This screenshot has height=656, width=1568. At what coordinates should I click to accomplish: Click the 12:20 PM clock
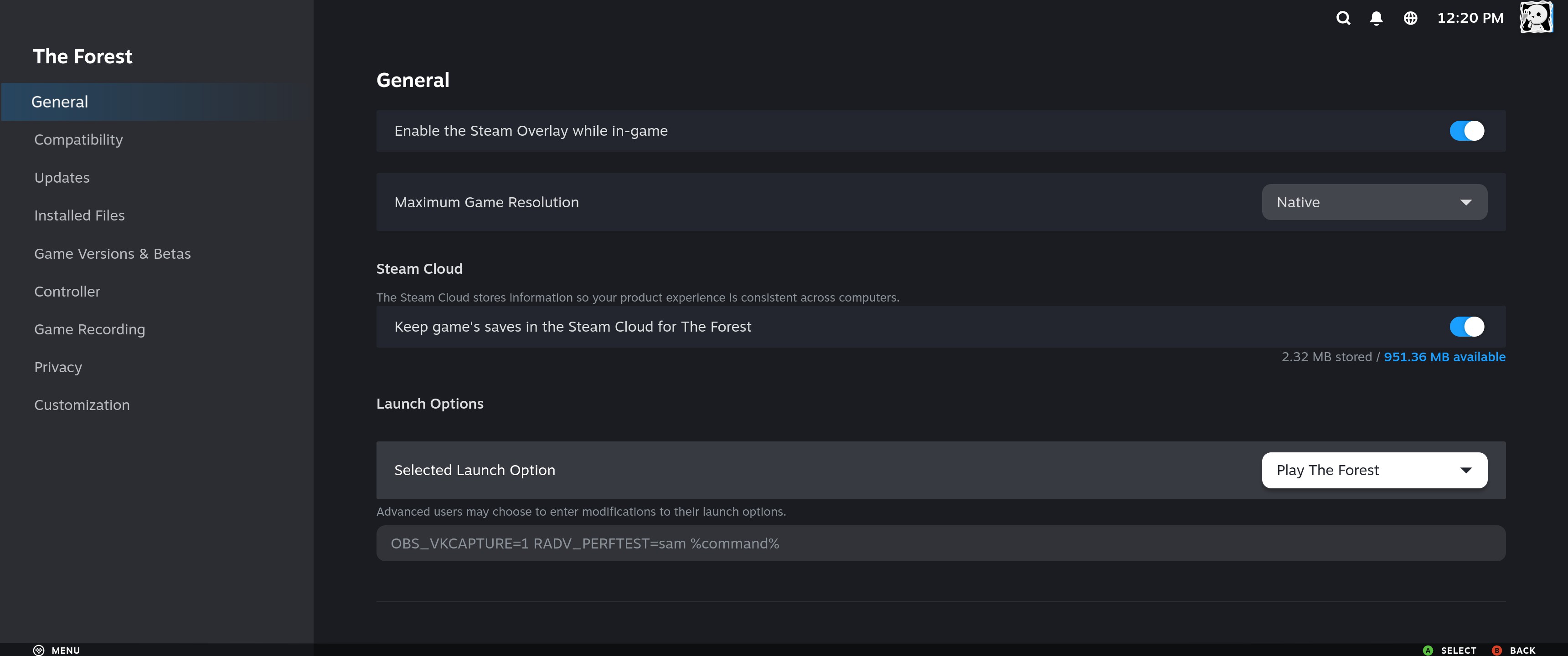[x=1470, y=18]
